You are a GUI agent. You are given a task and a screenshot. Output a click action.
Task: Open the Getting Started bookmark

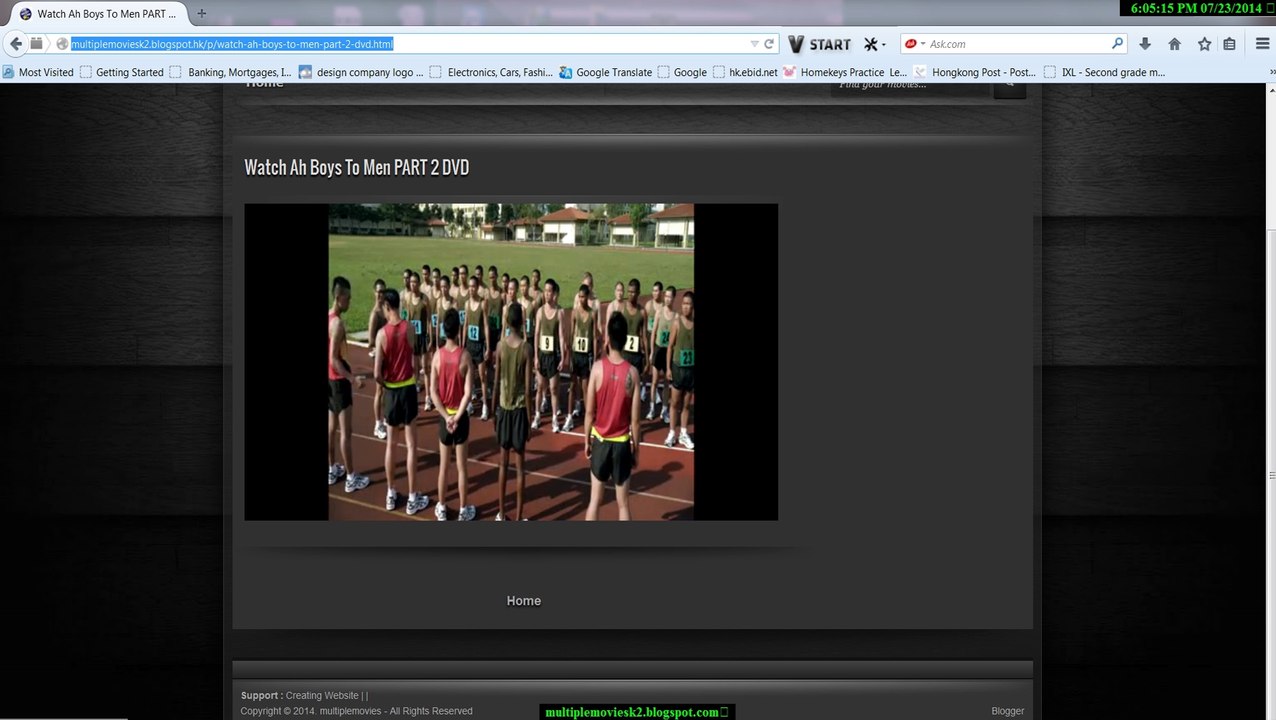121,72
